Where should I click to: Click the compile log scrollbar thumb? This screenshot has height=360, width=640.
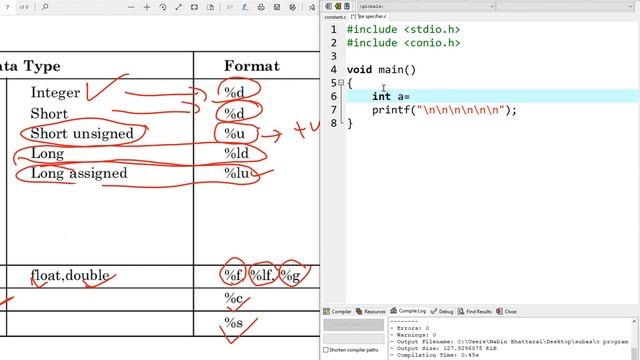pyautogui.click(x=634, y=353)
